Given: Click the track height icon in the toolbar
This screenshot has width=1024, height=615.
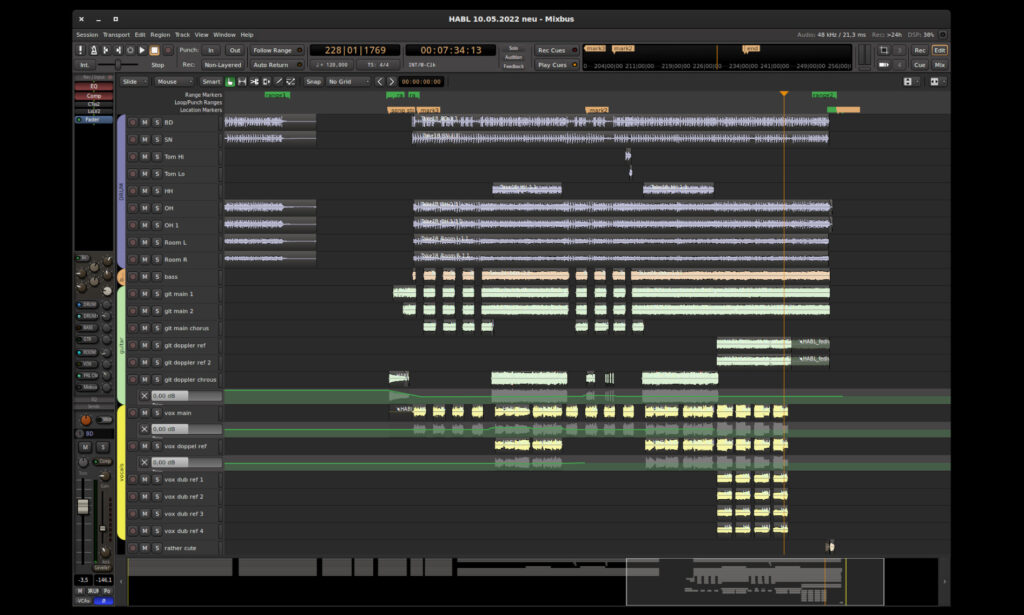Looking at the screenshot, I should pyautogui.click(x=907, y=82).
